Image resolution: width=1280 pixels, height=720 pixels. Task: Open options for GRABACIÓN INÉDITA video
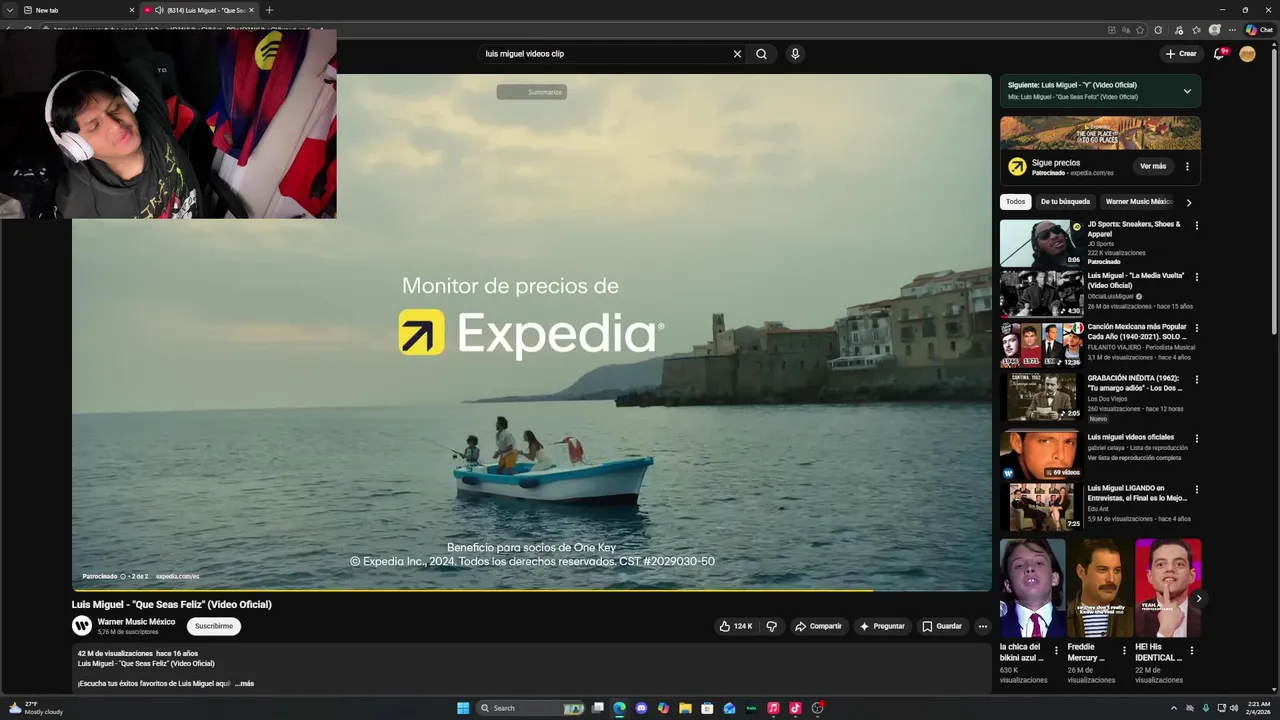click(x=1196, y=380)
